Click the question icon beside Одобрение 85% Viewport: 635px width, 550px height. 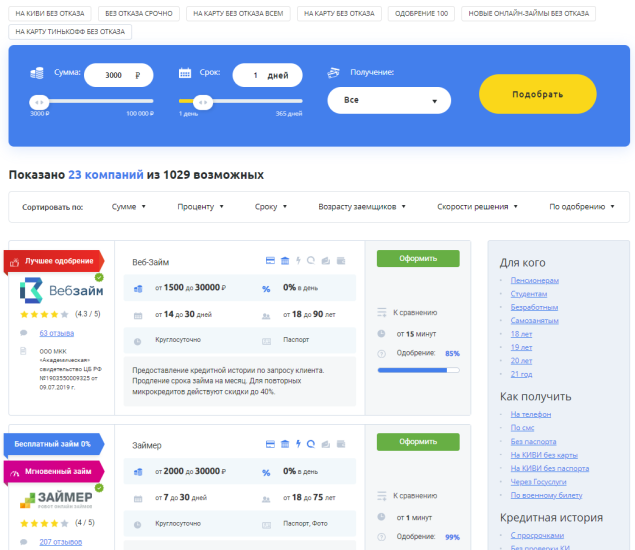pos(381,354)
